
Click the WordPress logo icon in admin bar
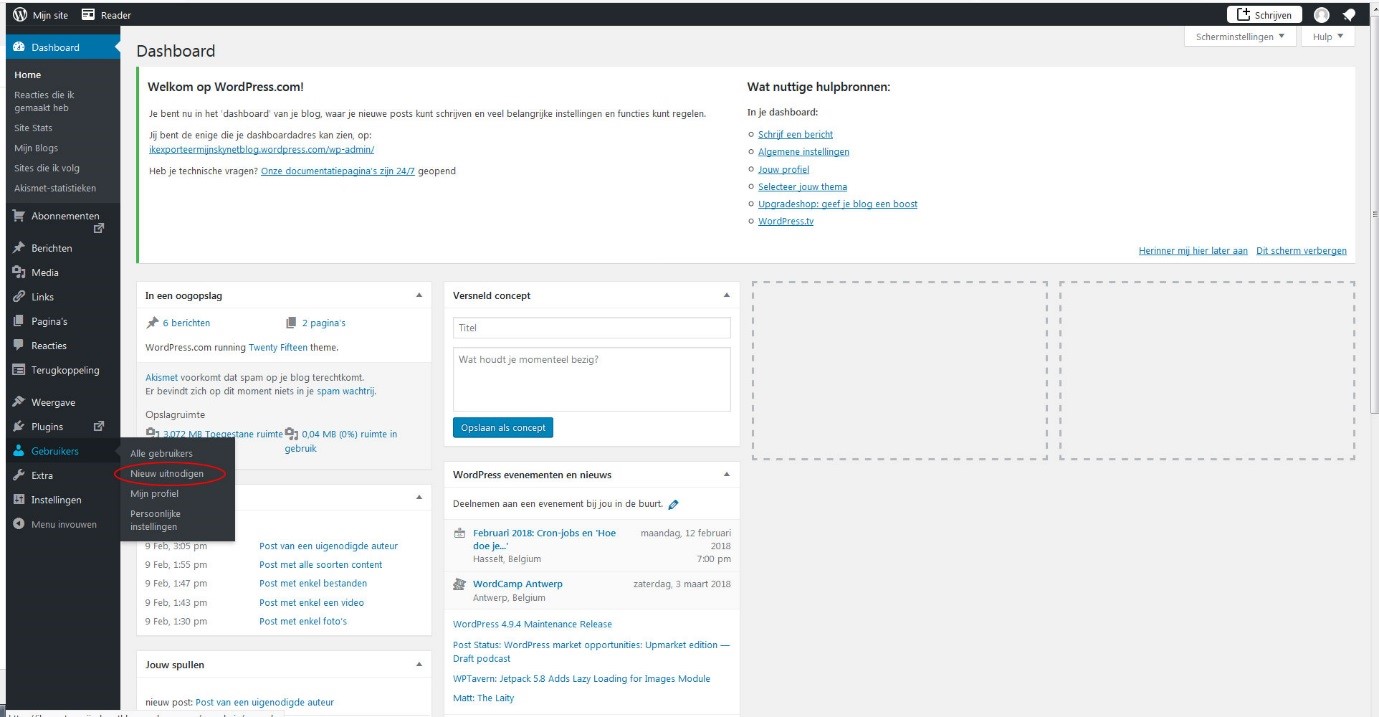click(19, 14)
